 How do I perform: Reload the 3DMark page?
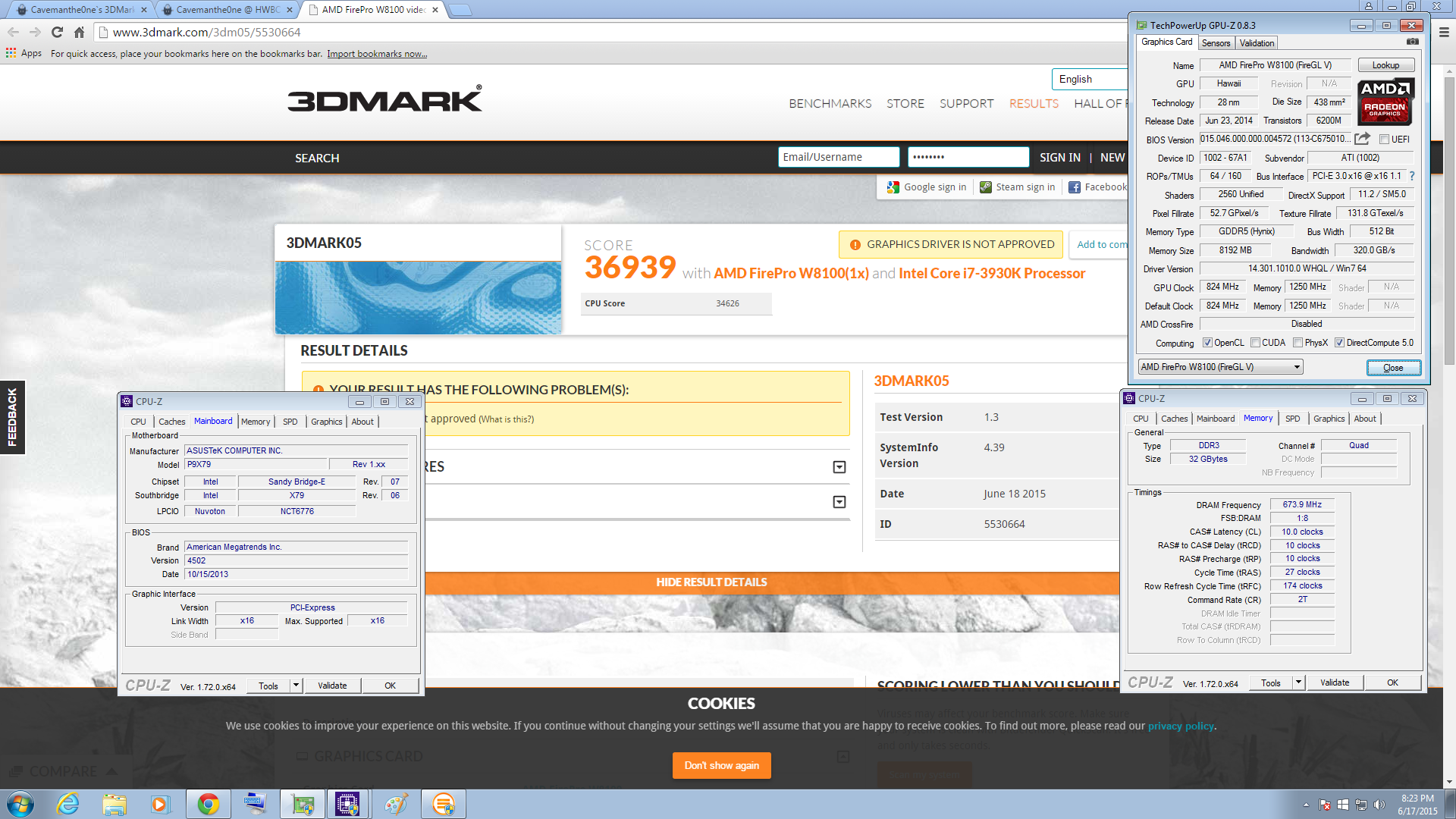(57, 32)
